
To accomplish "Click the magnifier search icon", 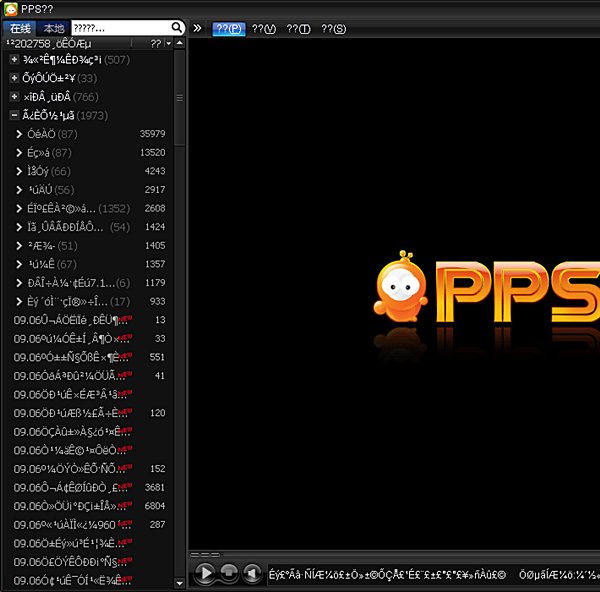I will 176,28.
